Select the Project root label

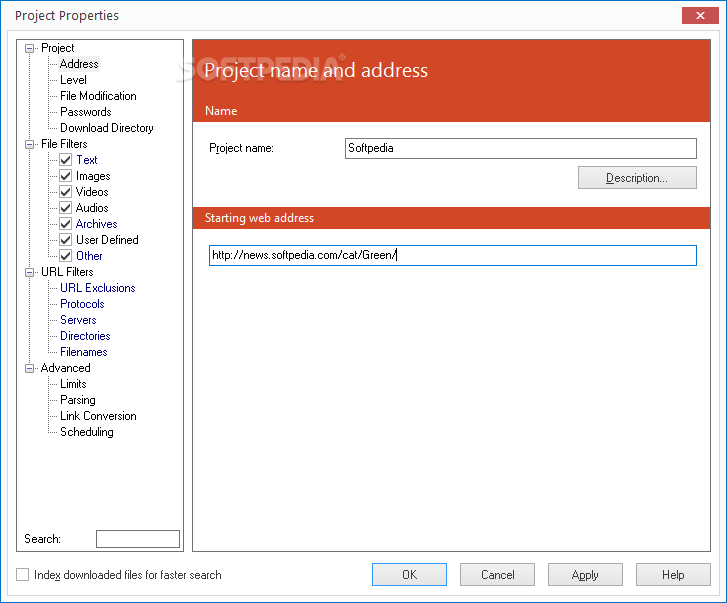[x=57, y=48]
